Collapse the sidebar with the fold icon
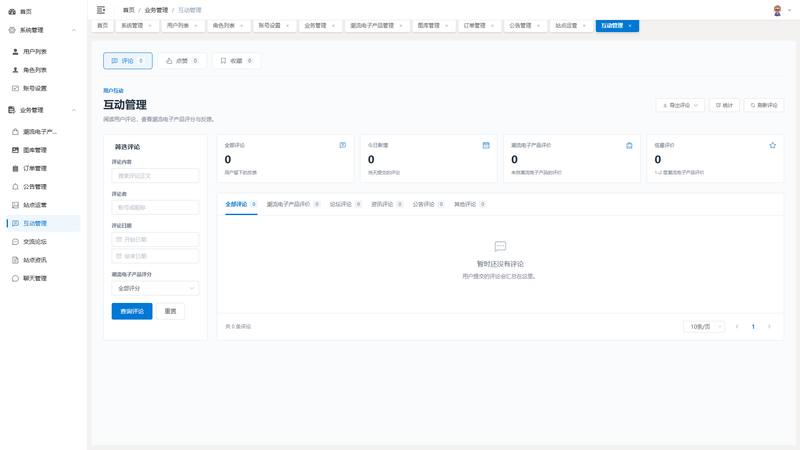The height and width of the screenshot is (450, 800). 101,10
